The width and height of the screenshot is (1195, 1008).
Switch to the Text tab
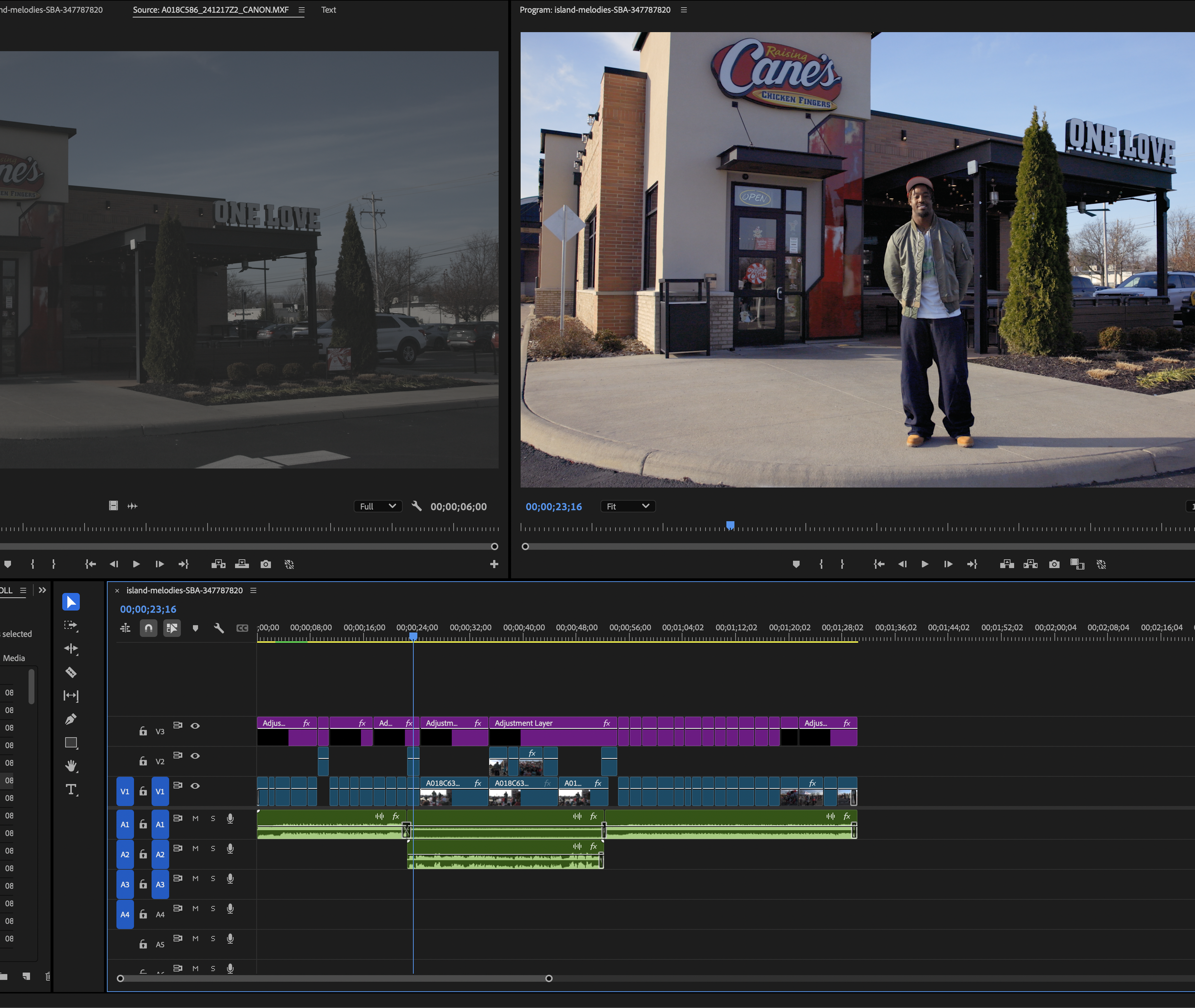[x=328, y=10]
